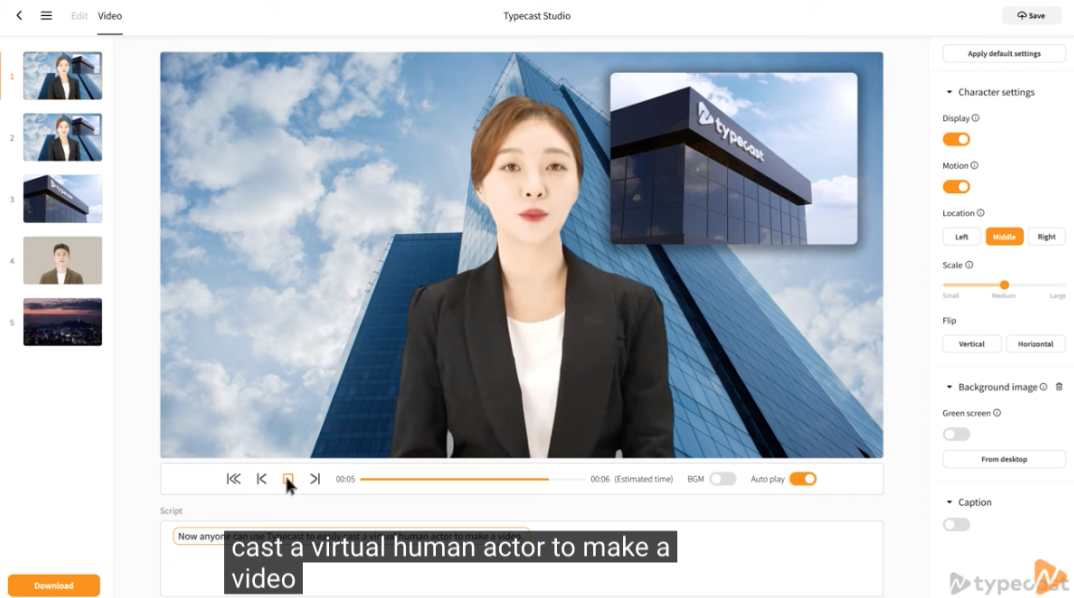Show info for Scale setting

(969, 265)
